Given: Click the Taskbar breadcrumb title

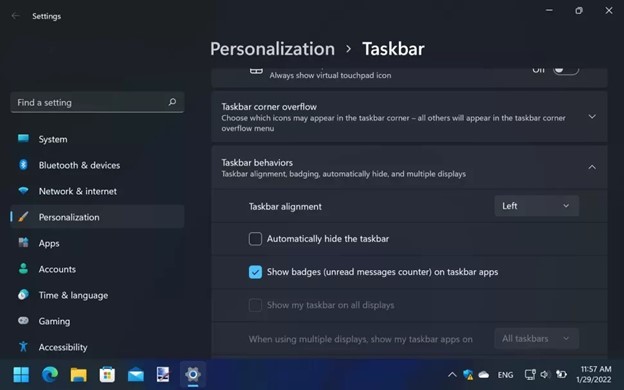Looking at the screenshot, I should (393, 49).
